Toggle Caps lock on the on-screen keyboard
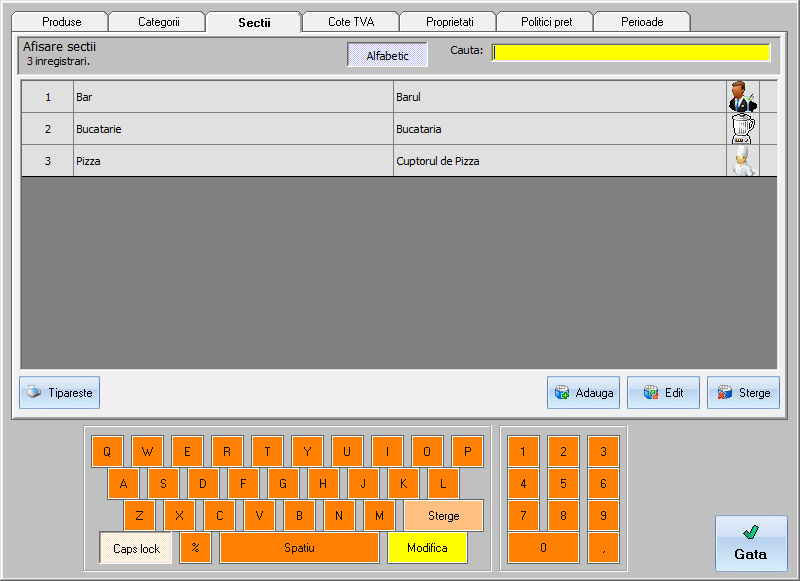 (x=136, y=548)
